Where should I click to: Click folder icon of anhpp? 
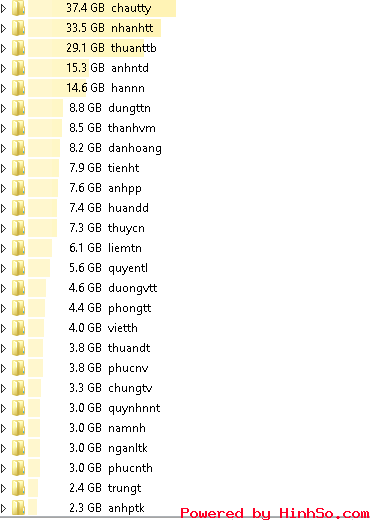tap(18, 188)
